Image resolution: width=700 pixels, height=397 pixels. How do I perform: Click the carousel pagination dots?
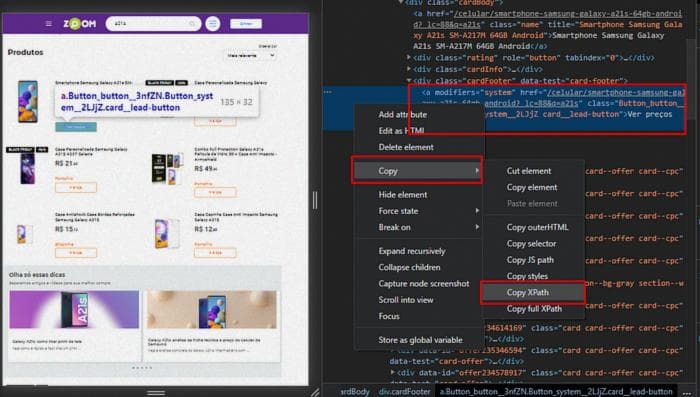(x=142, y=368)
